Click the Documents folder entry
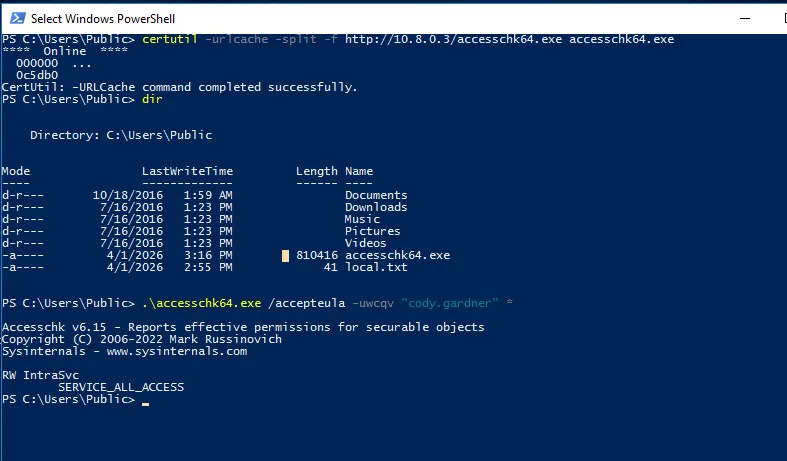The height and width of the screenshot is (461, 787). click(376, 195)
